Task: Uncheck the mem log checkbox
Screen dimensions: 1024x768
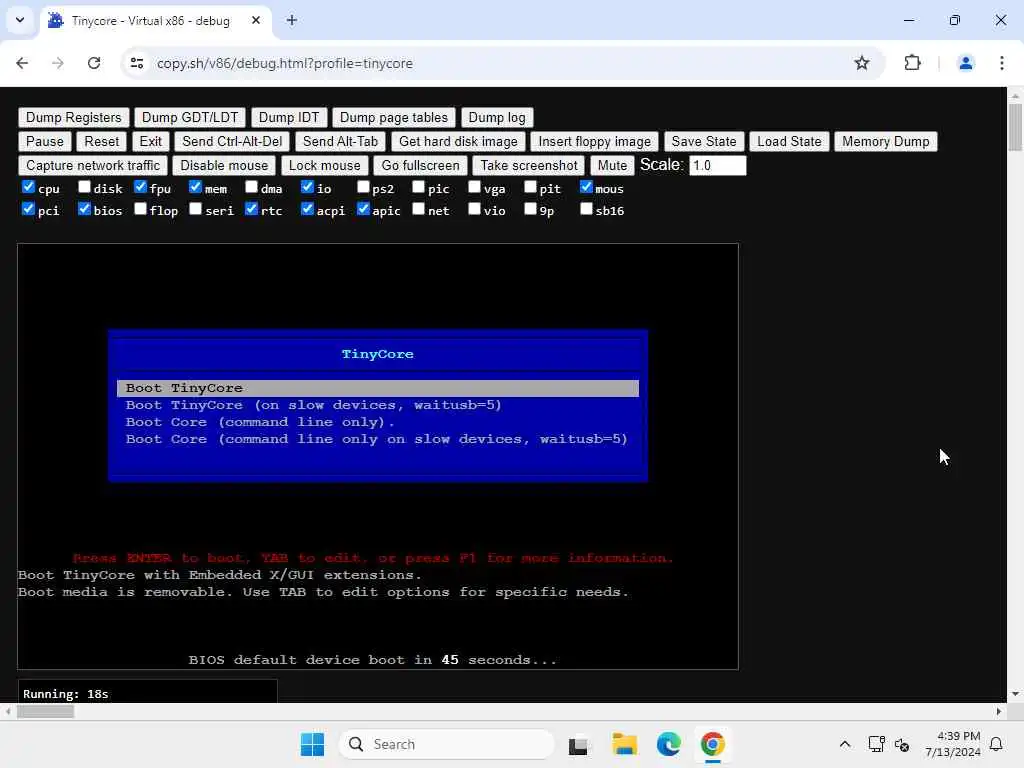Action: click(x=195, y=187)
